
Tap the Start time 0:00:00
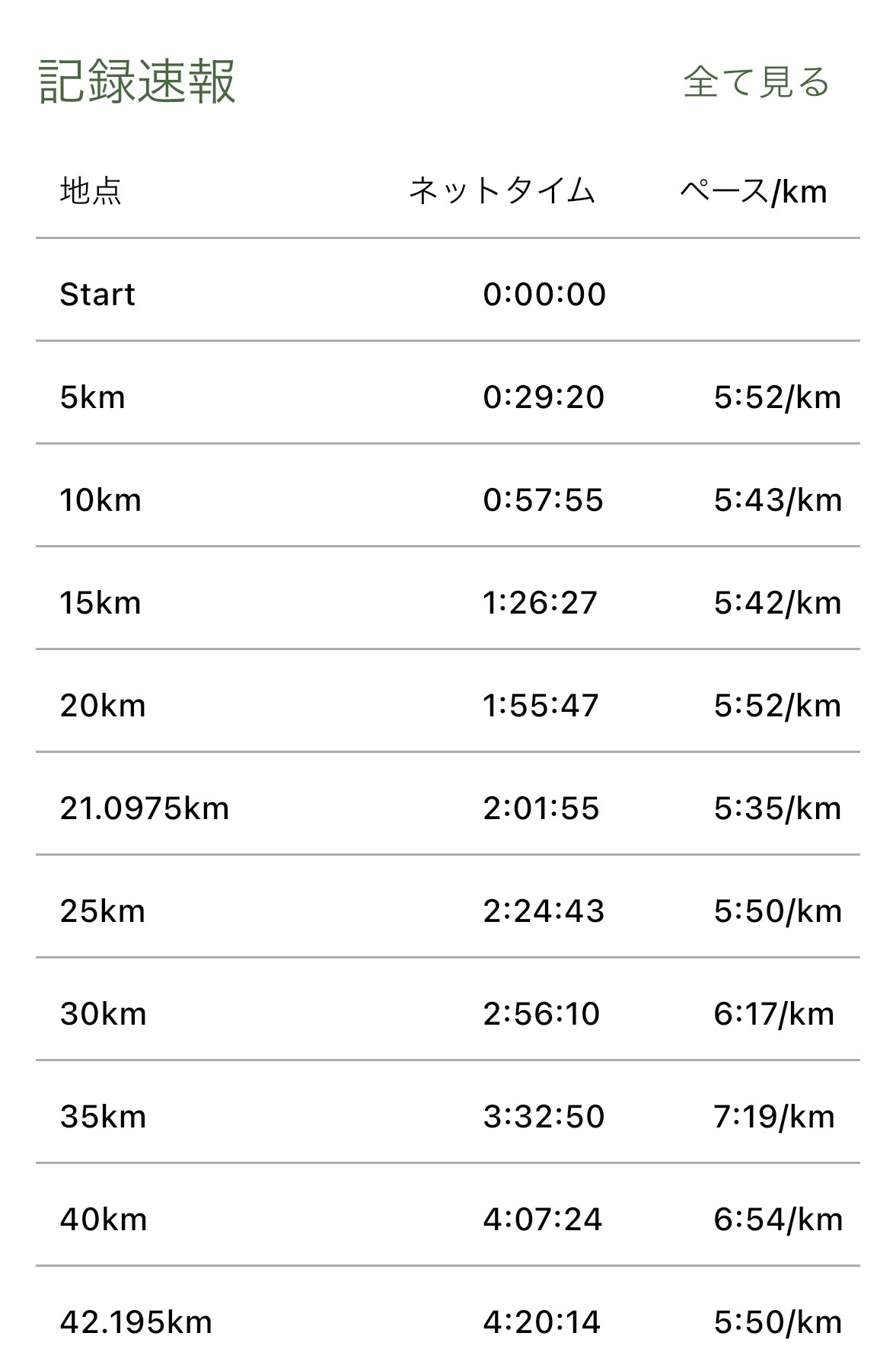pos(544,295)
